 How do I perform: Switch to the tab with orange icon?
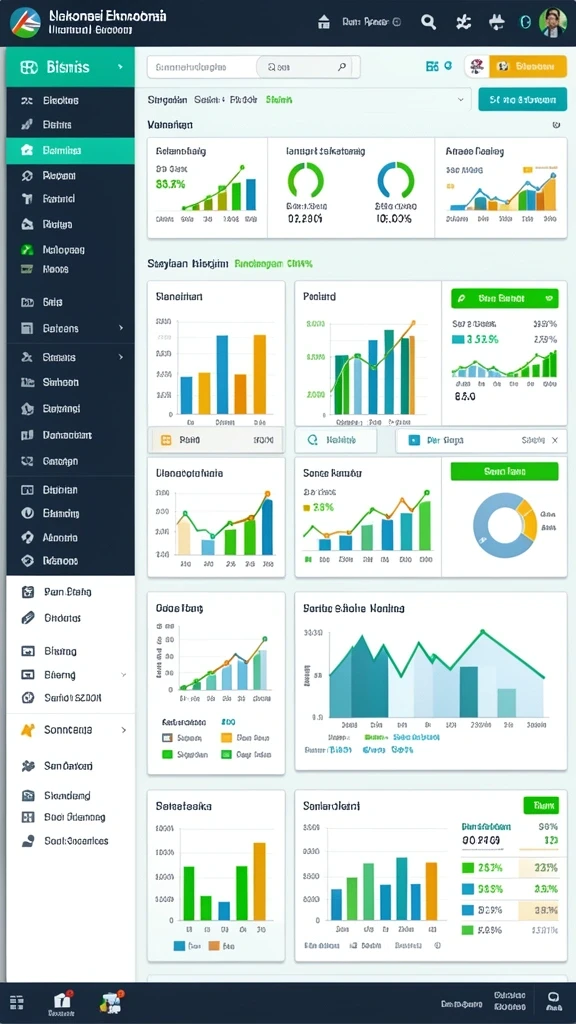pyautogui.click(x=216, y=441)
